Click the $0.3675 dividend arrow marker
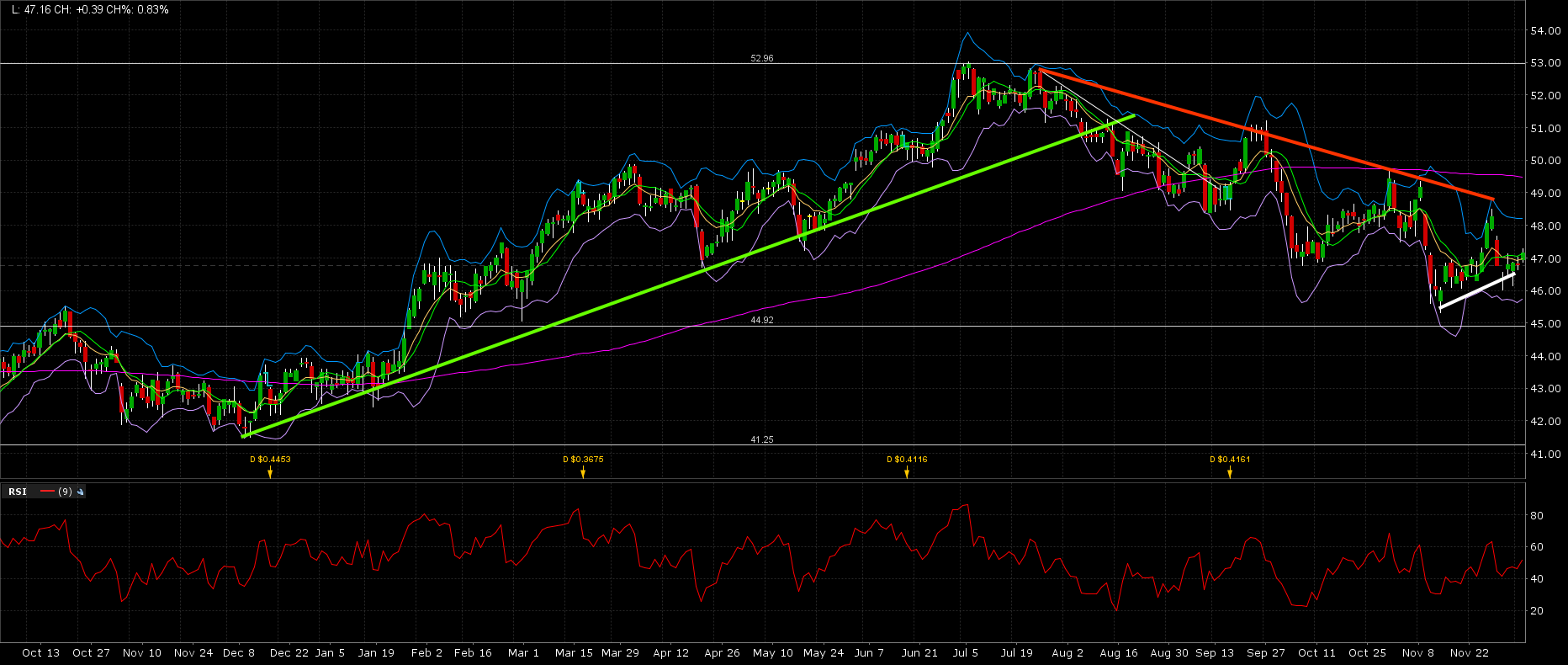Image resolution: width=1568 pixels, height=665 pixels. (583, 473)
